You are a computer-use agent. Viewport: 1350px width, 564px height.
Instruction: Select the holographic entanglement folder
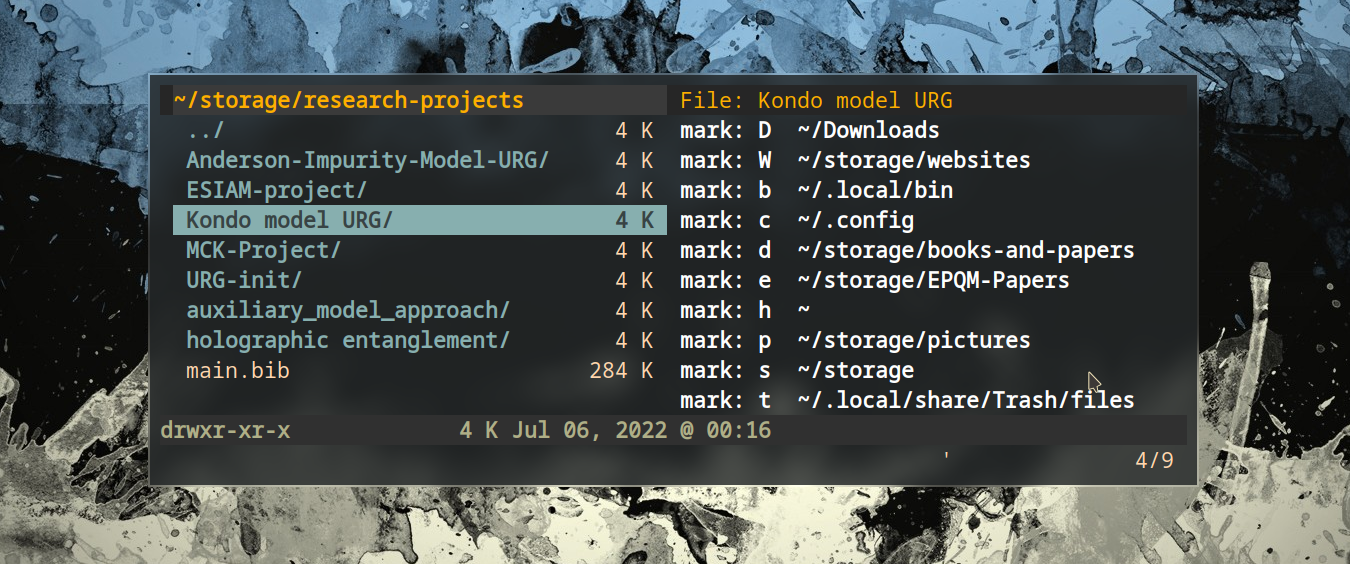coord(347,340)
